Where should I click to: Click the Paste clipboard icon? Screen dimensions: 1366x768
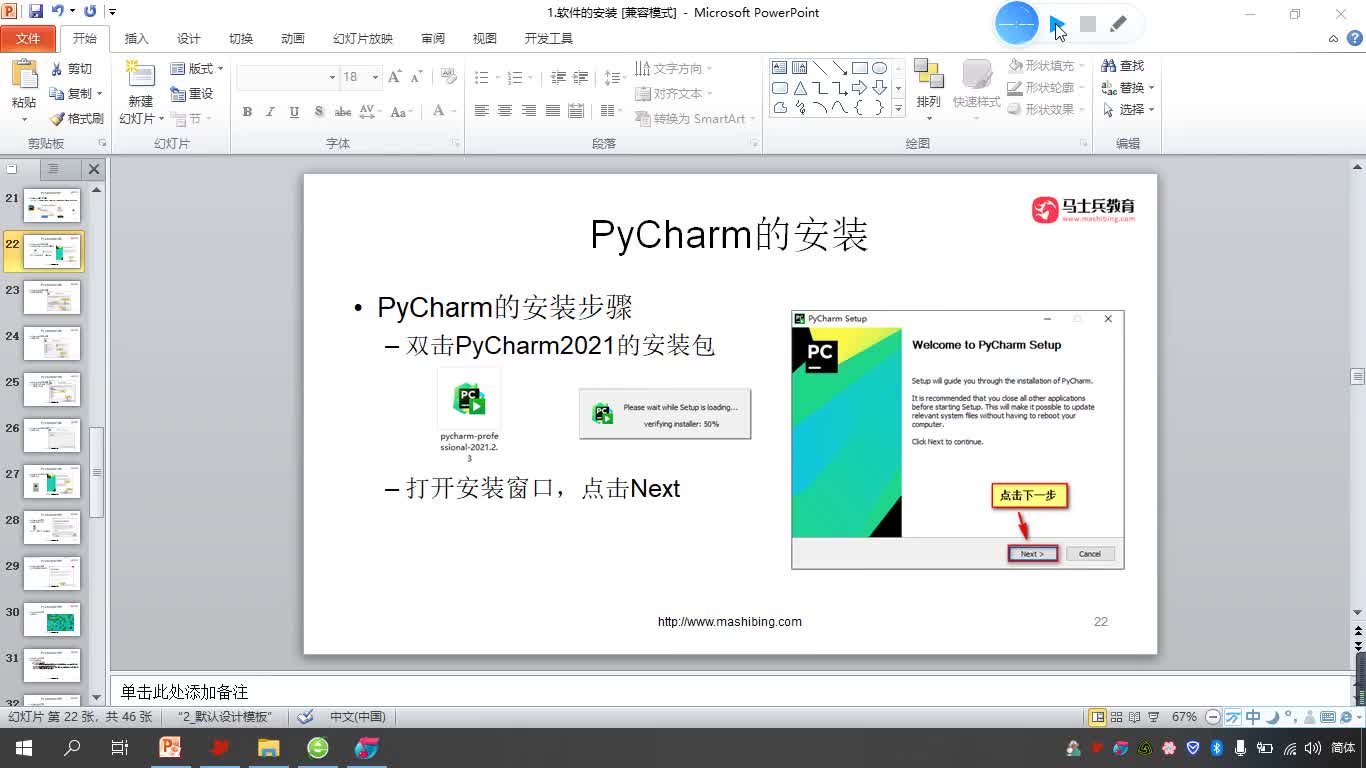click(x=23, y=76)
